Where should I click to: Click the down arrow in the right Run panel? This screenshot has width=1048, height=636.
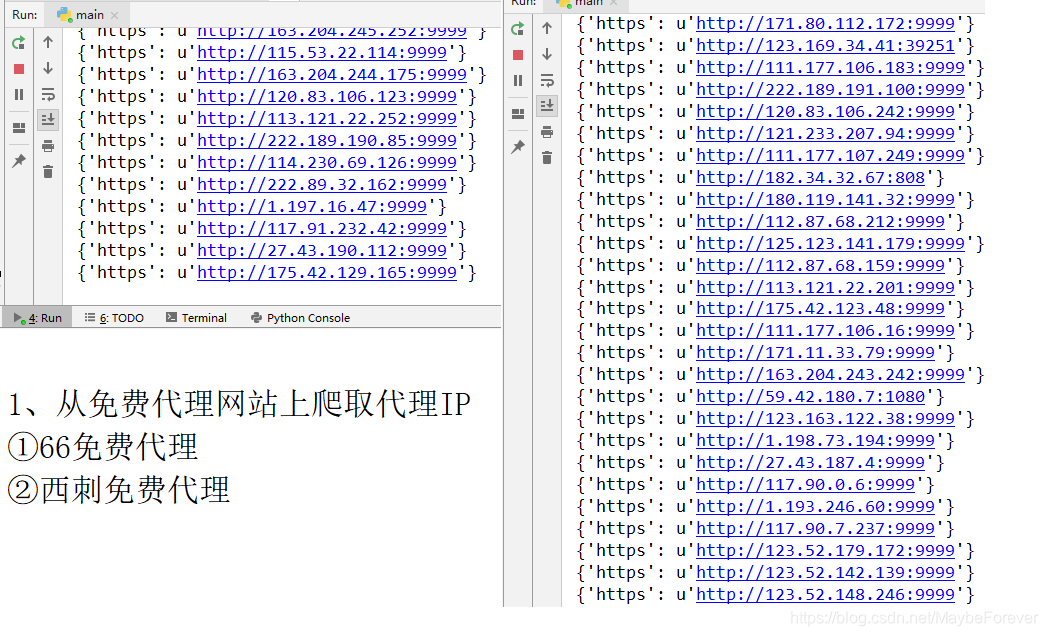point(547,54)
